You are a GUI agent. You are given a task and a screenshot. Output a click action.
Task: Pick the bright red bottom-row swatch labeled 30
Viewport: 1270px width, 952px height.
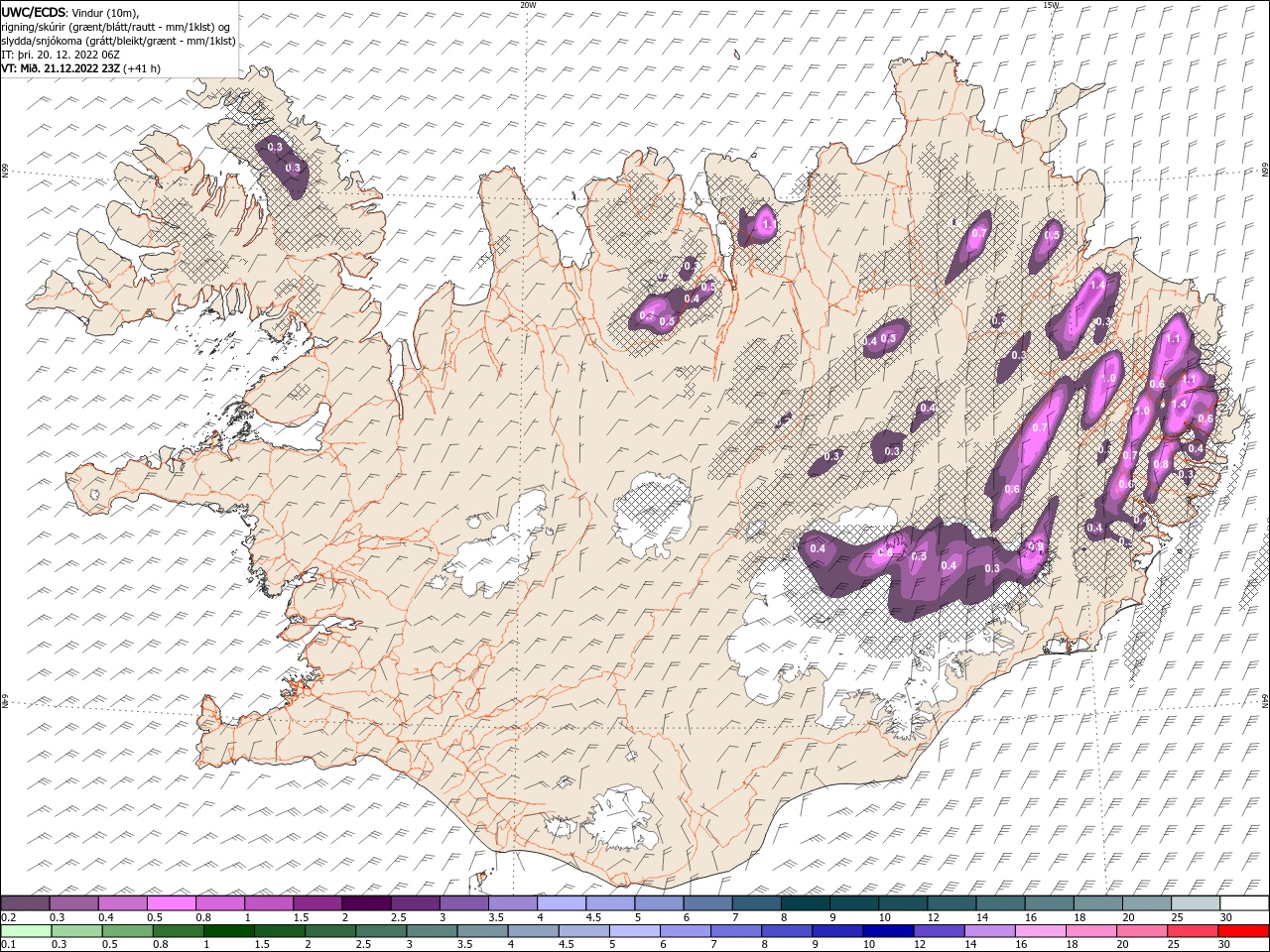point(1242,931)
